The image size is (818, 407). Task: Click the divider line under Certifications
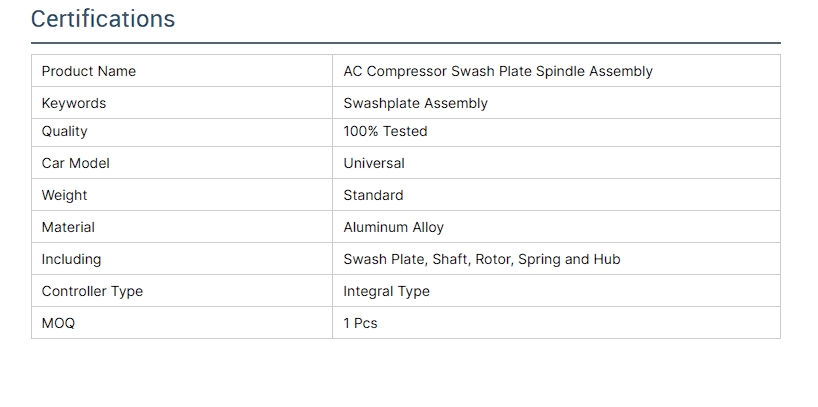[x=405, y=43]
